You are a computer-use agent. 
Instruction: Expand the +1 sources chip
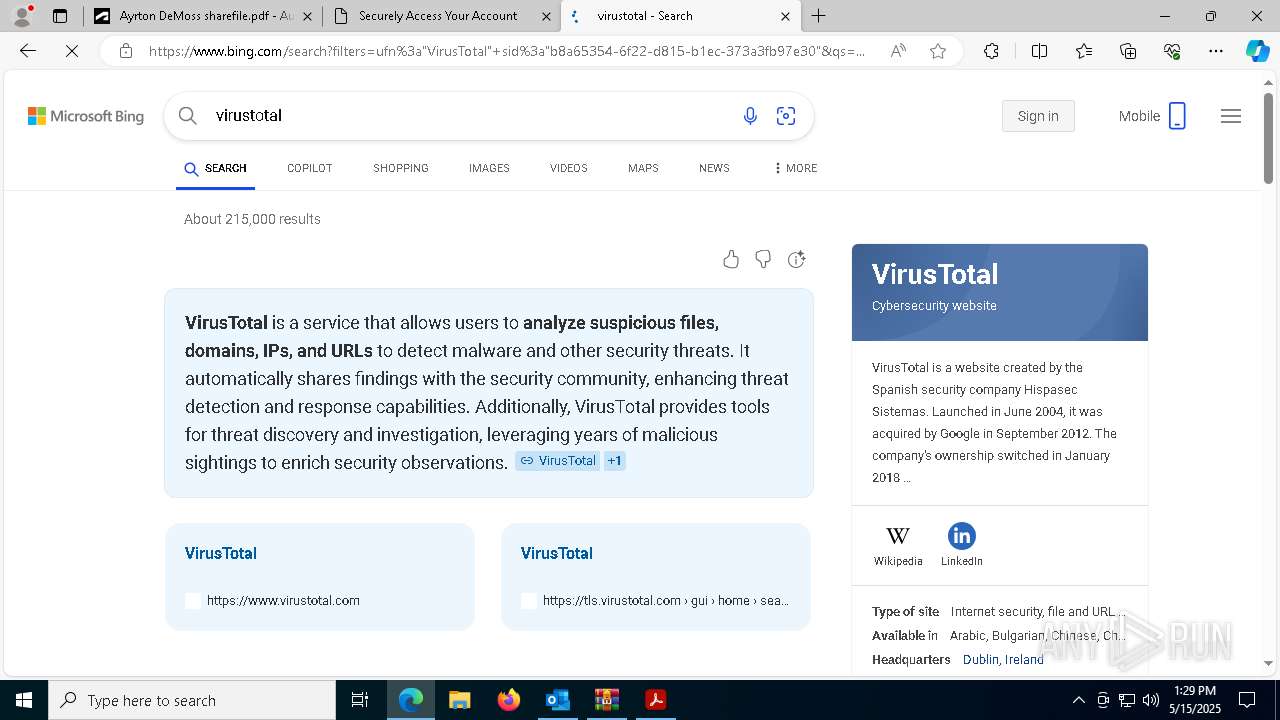615,461
